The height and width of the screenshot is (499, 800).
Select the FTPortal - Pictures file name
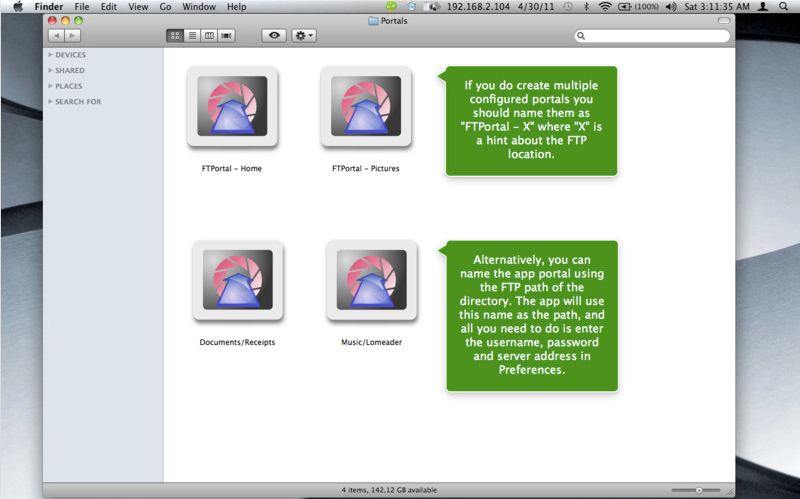click(366, 168)
